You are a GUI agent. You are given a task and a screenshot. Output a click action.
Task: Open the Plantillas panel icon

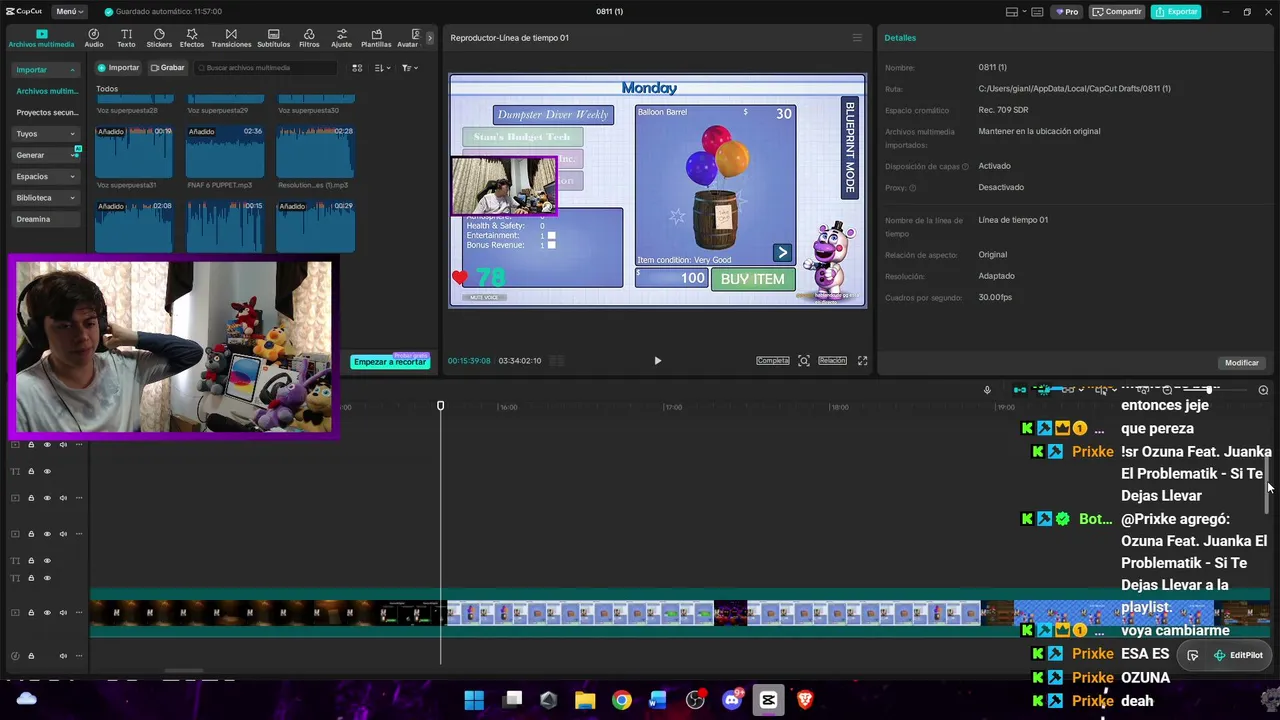pyautogui.click(x=376, y=38)
